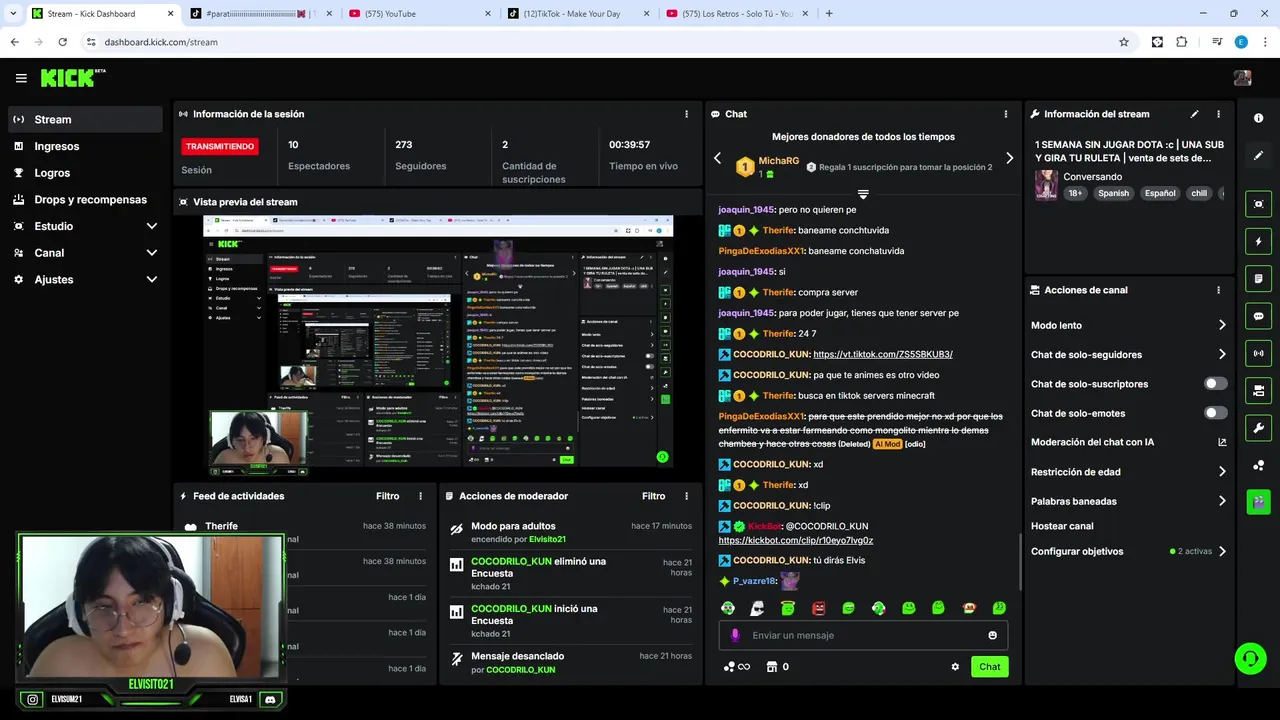Click in Enviar un mensaje field
The image size is (1280, 720).
click(864, 635)
